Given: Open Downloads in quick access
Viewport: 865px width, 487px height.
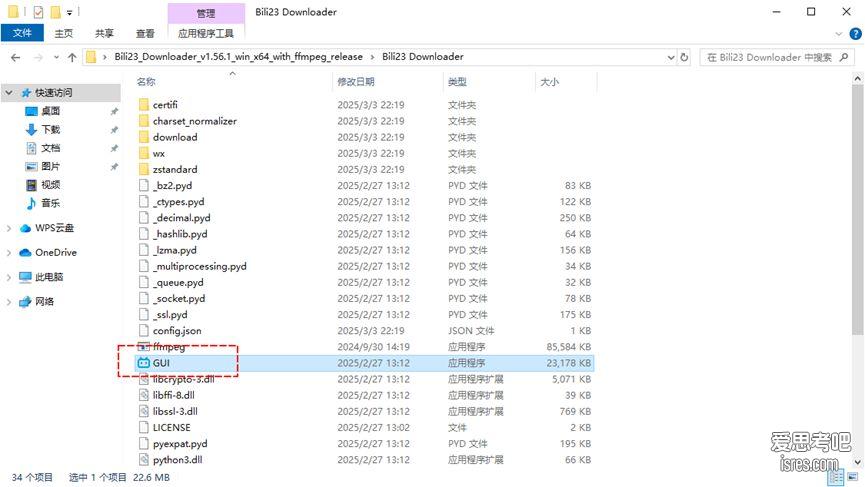Looking at the screenshot, I should (x=50, y=130).
